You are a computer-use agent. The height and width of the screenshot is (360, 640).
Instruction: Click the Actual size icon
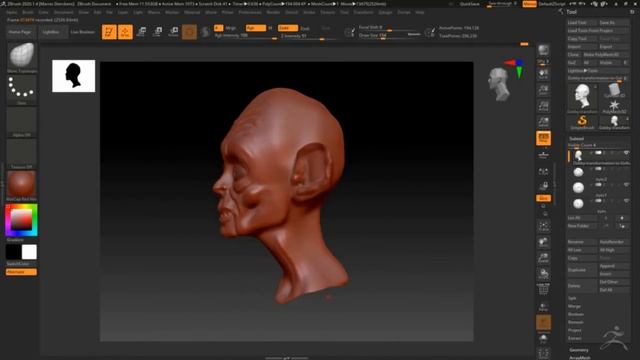543,106
